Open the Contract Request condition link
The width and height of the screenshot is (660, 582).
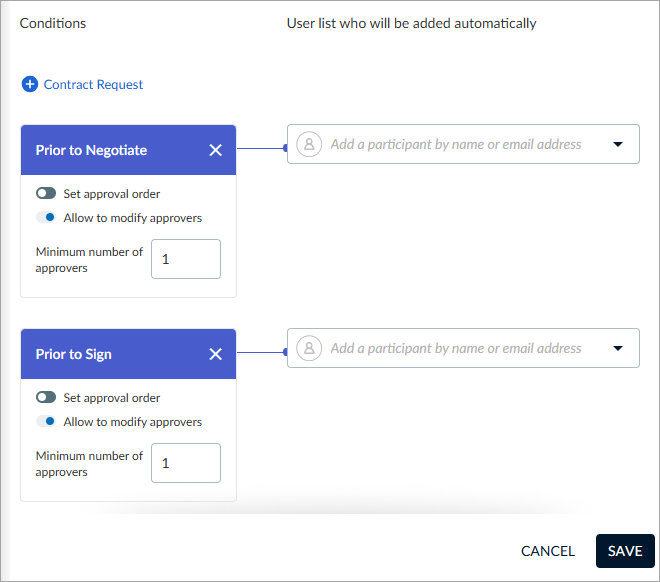(x=93, y=85)
